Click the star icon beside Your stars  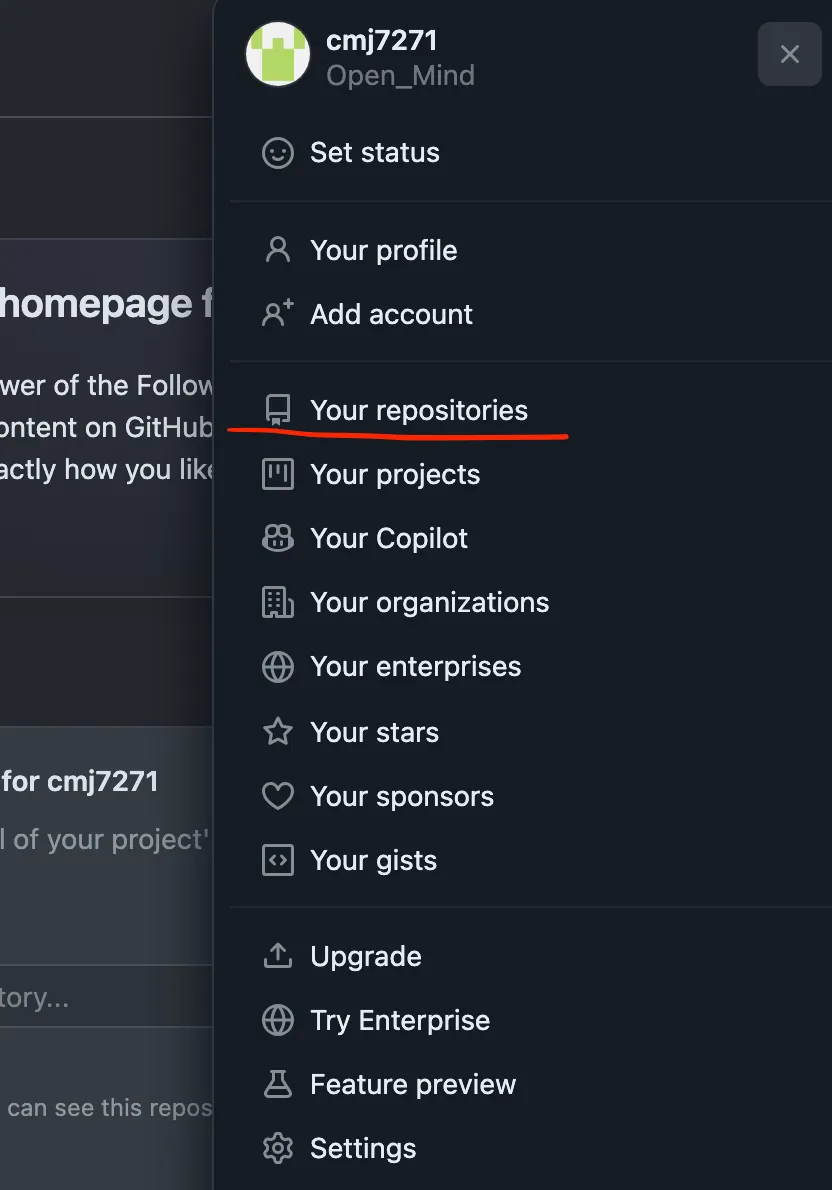[x=277, y=732]
